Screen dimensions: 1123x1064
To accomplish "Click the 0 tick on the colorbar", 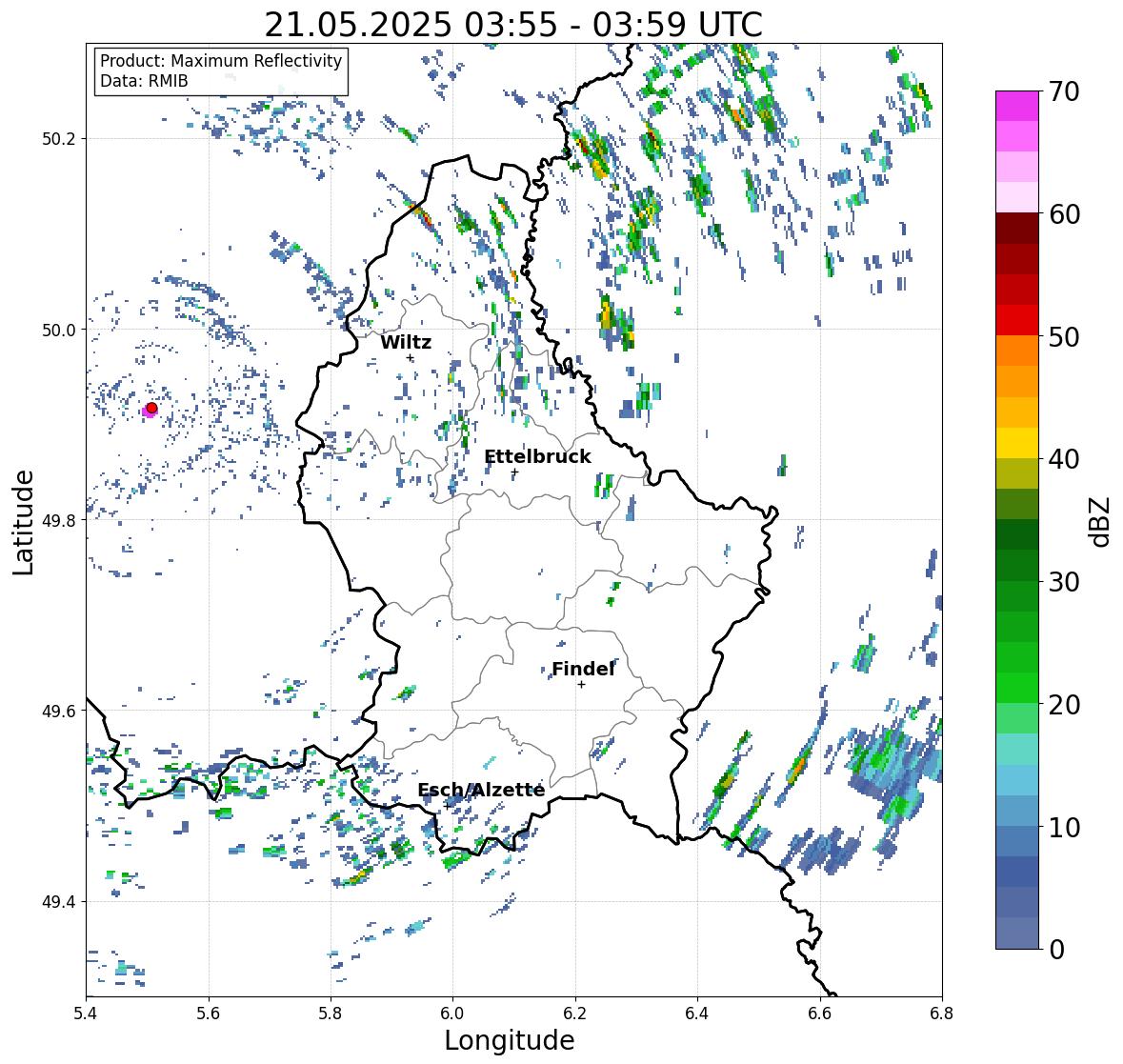I will tap(1056, 950).
